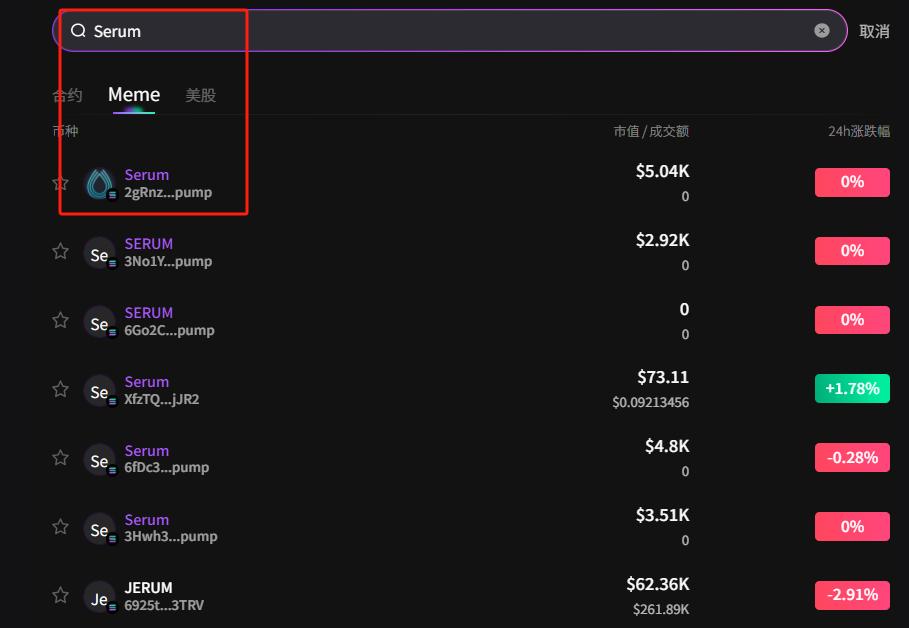909x628 pixels.
Task: Favorite the JERUM token star
Action: click(60, 596)
